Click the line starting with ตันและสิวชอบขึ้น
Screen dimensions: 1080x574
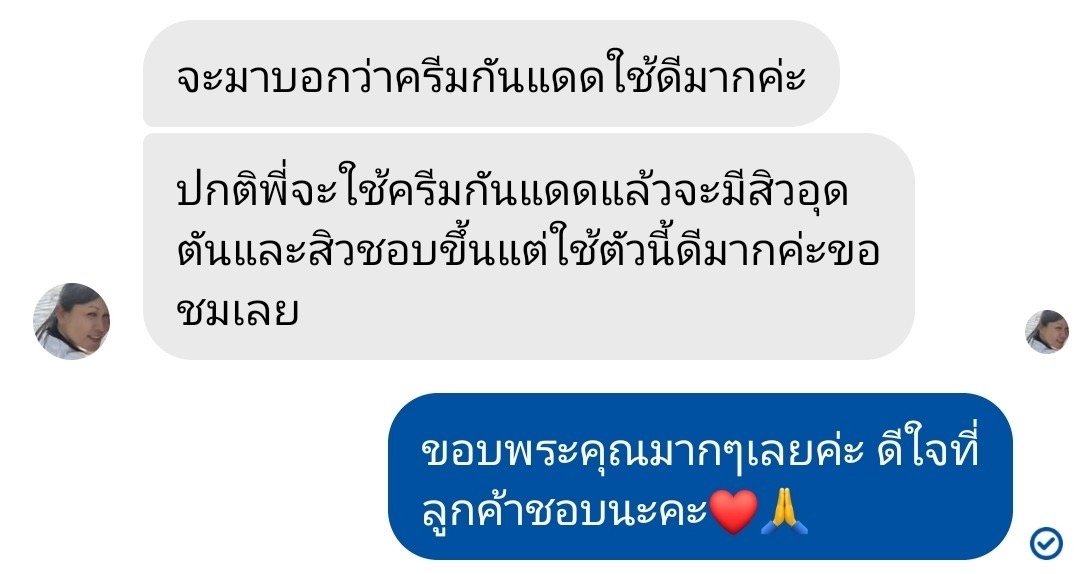[x=528, y=251]
